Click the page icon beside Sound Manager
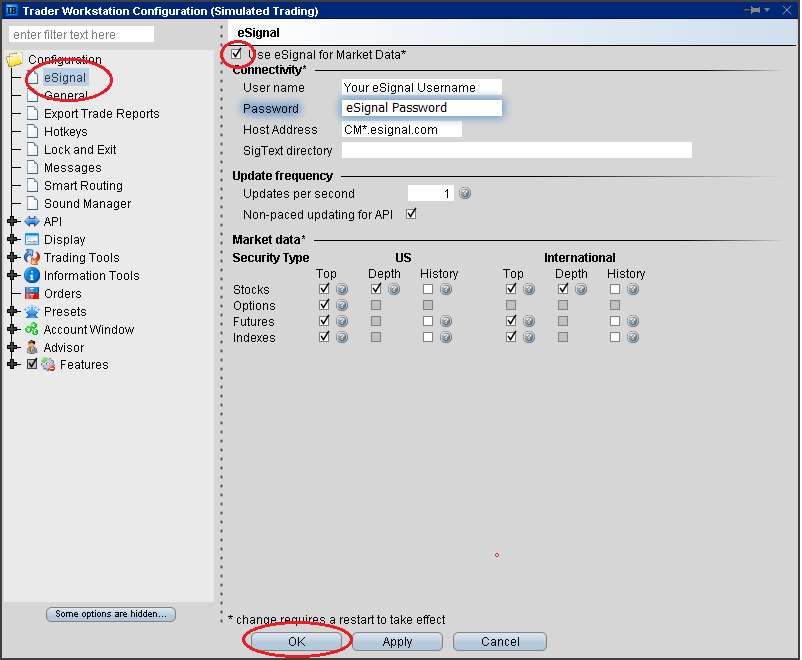The width and height of the screenshot is (802, 660). point(32,203)
